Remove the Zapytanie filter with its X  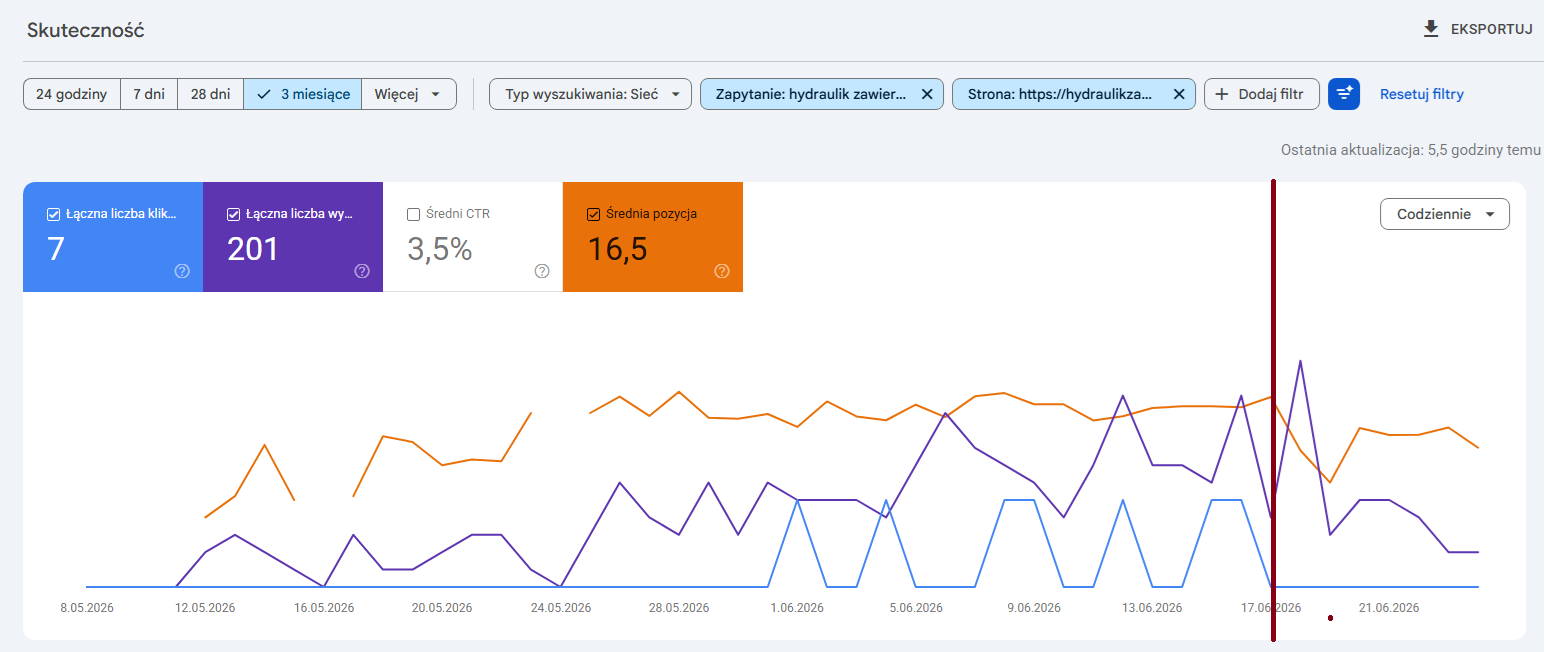[926, 94]
